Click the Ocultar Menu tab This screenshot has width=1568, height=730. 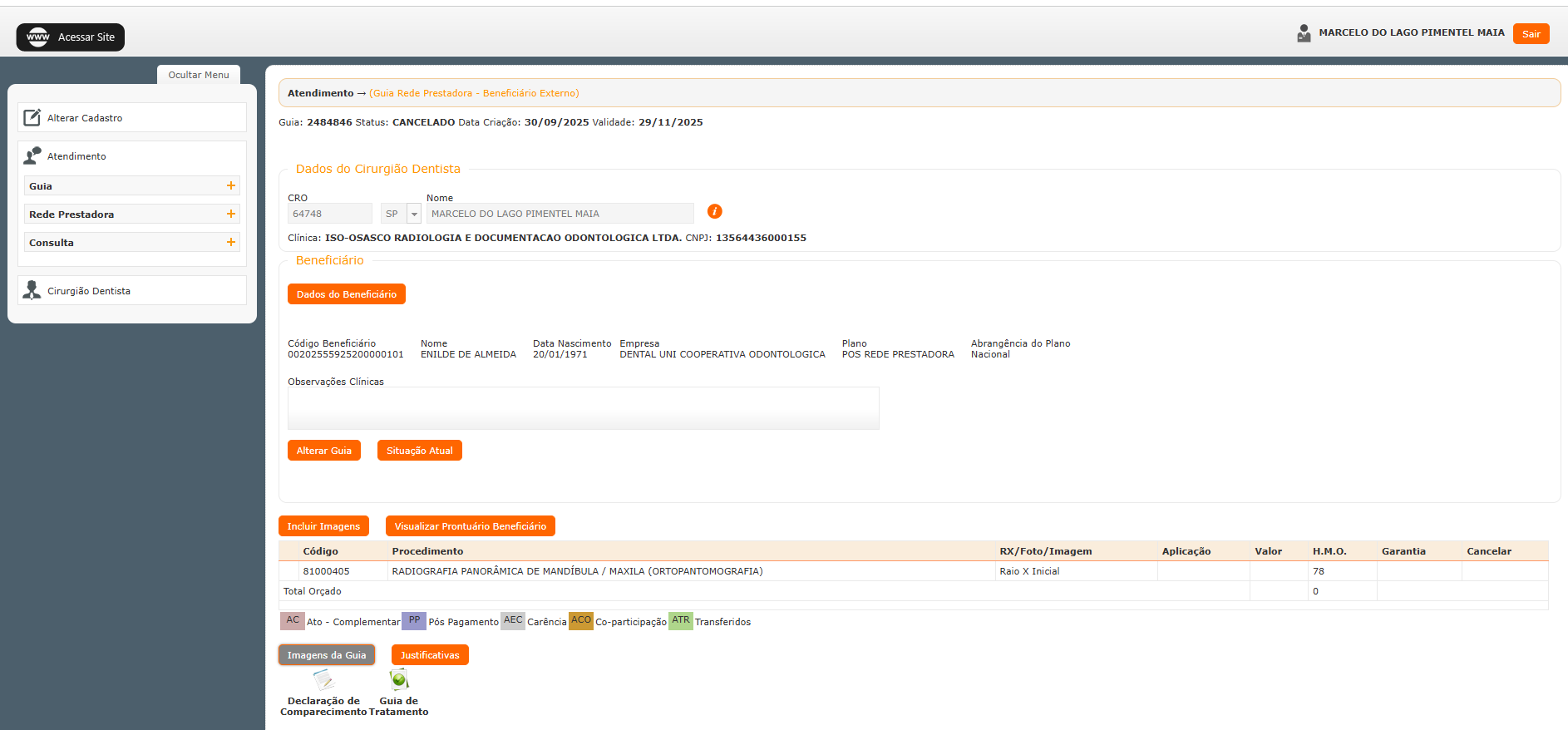click(x=199, y=75)
